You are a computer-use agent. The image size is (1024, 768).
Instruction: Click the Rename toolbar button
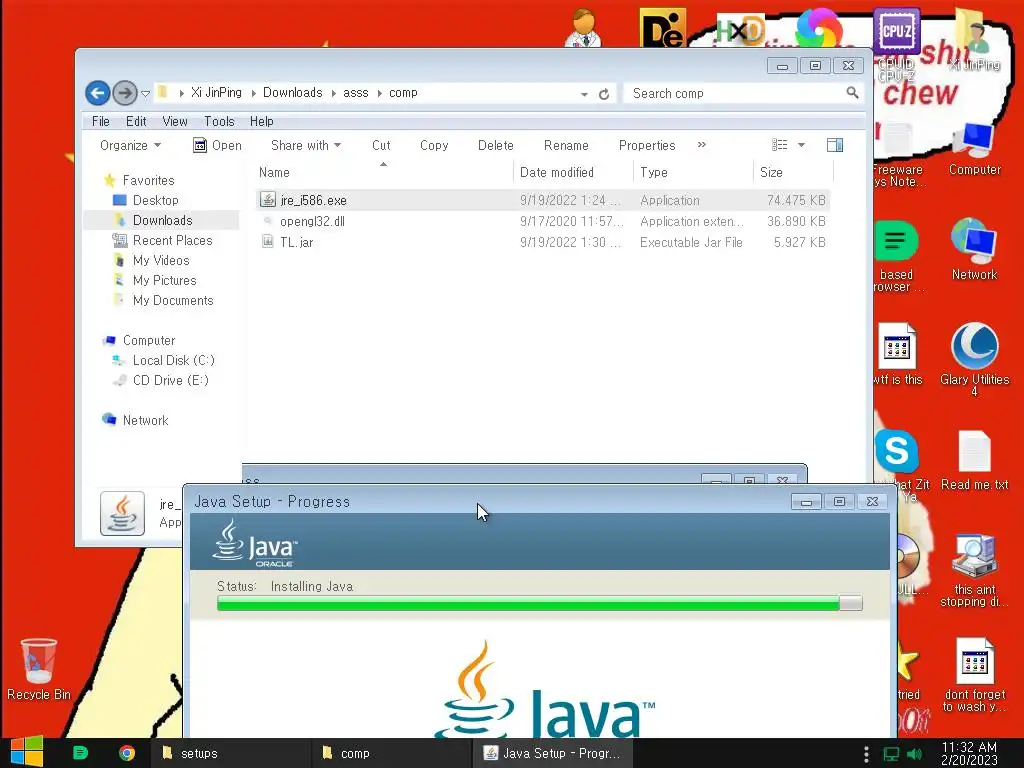point(566,145)
